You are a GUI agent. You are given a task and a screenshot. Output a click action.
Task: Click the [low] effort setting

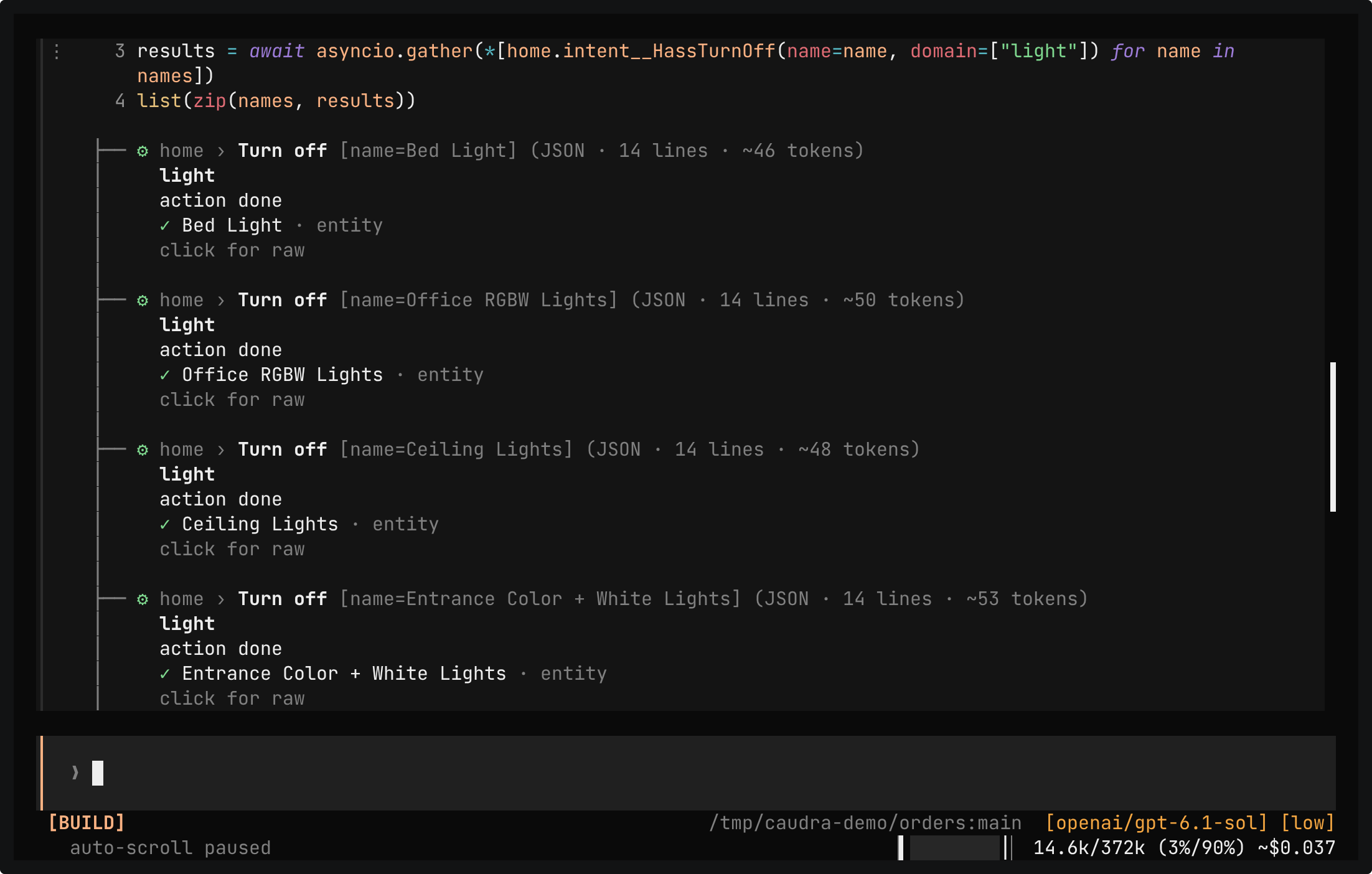coord(1308,823)
